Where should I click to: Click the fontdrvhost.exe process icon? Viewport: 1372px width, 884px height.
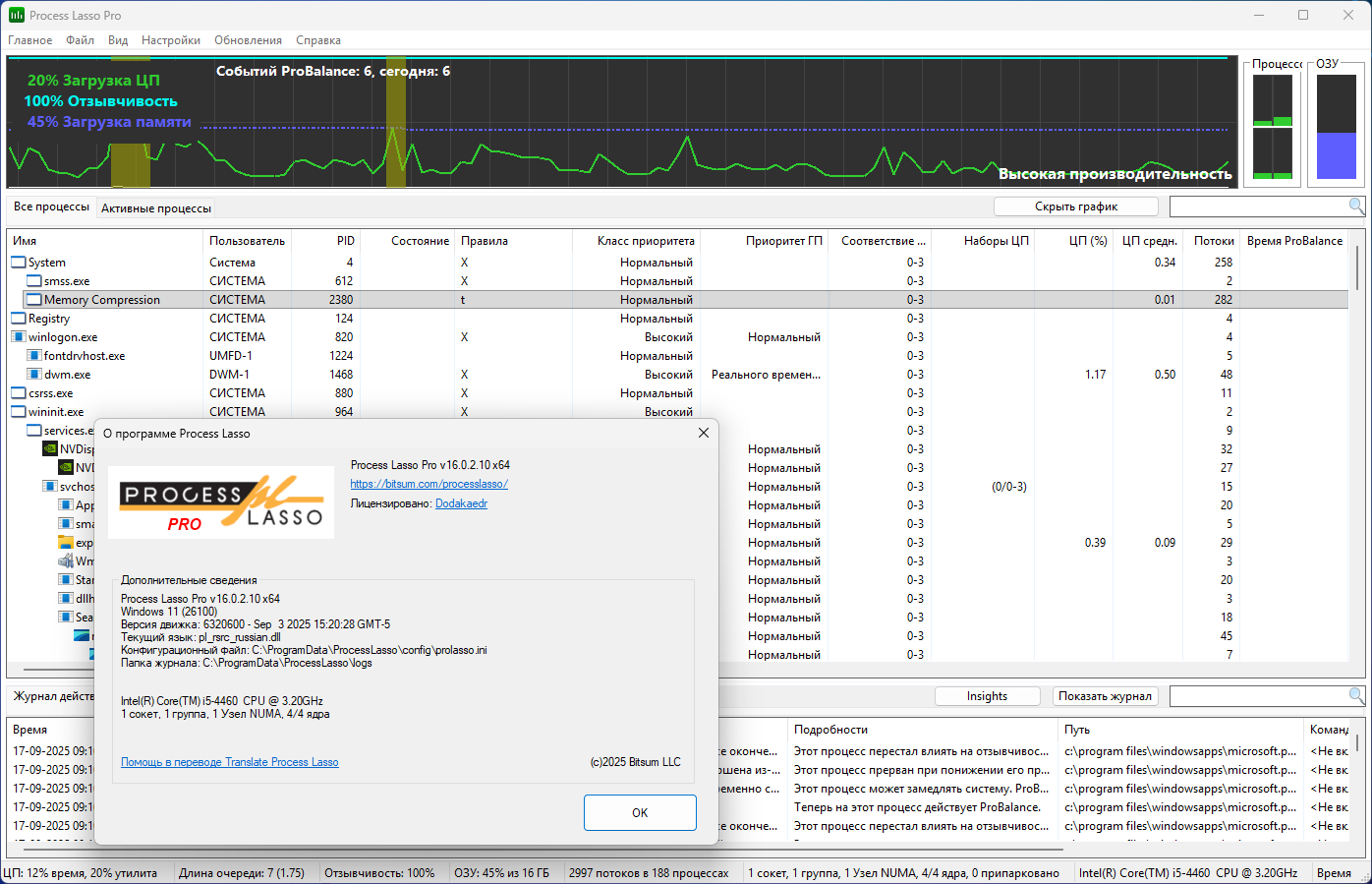point(34,356)
